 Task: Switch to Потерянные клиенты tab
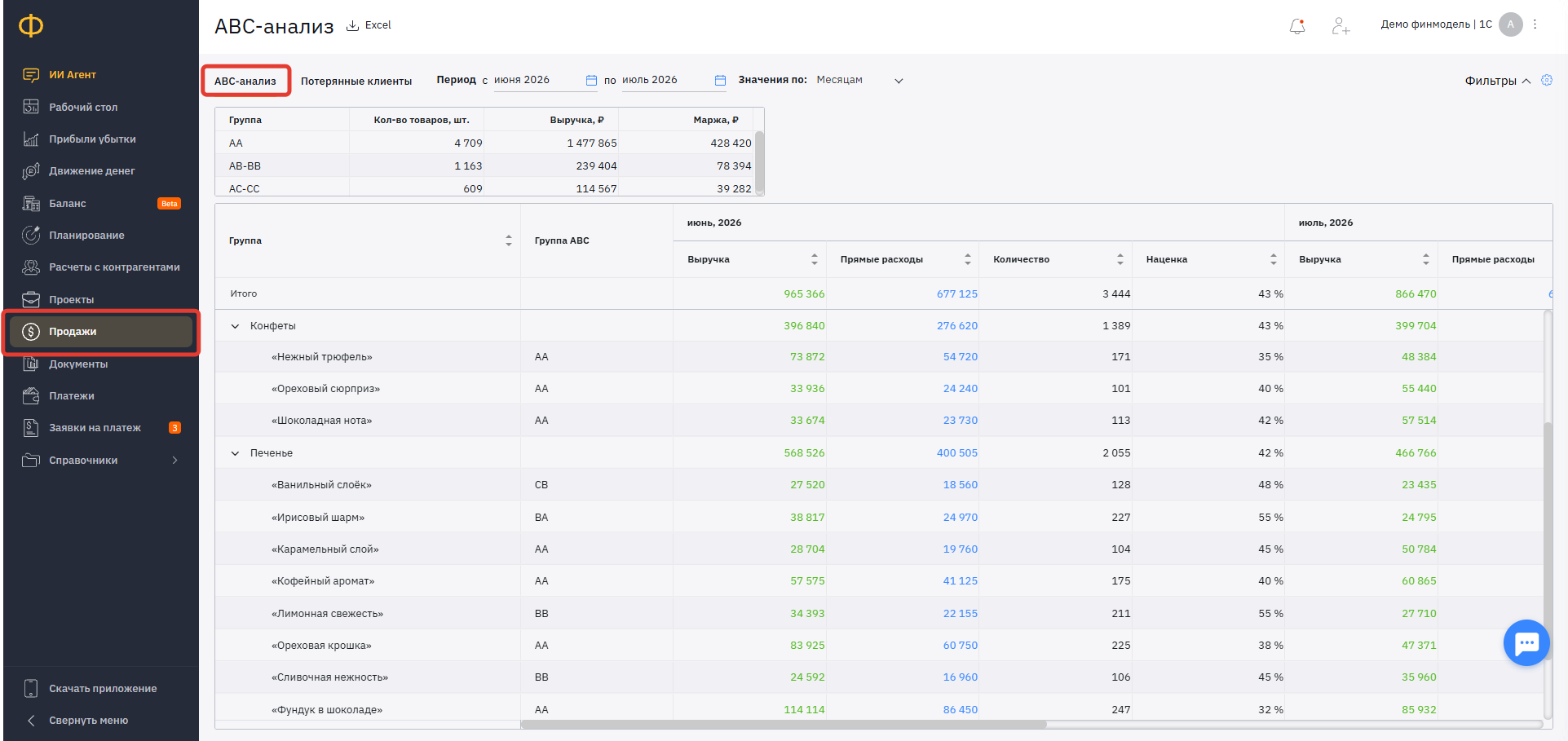tap(356, 82)
